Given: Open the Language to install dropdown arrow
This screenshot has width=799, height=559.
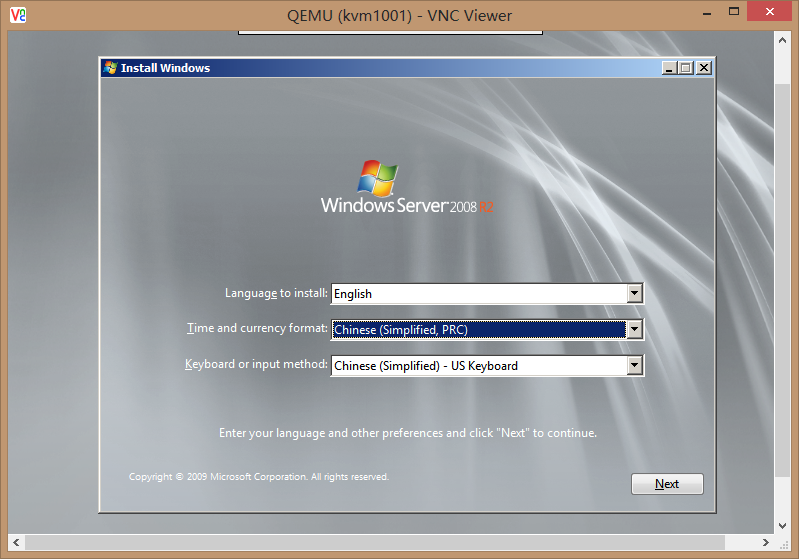Looking at the screenshot, I should click(634, 294).
